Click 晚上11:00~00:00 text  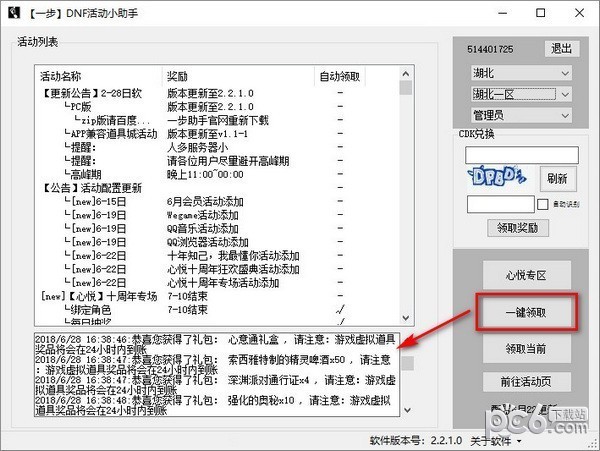click(205, 174)
